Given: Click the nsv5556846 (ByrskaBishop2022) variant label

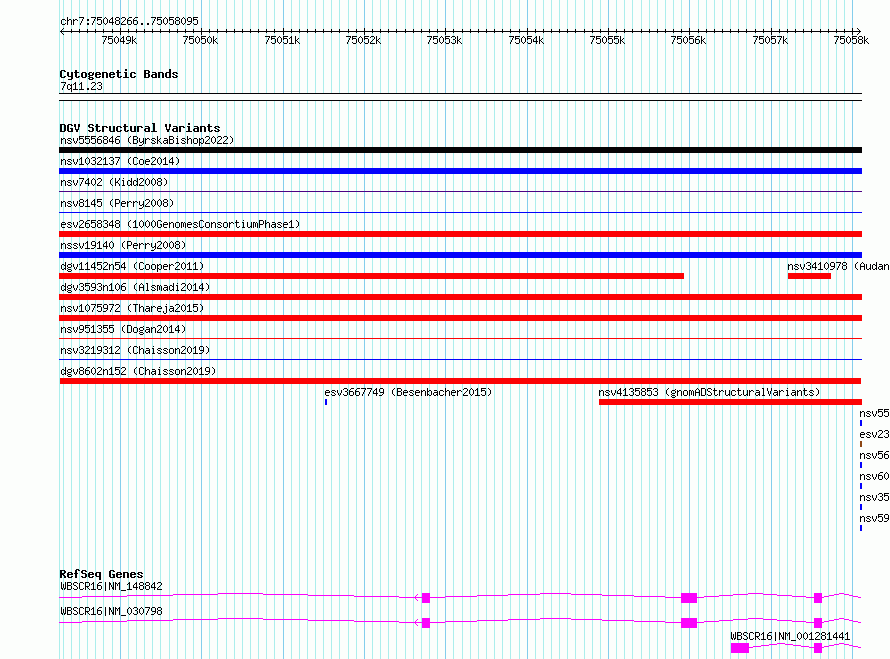Looking at the screenshot, I should [x=147, y=140].
